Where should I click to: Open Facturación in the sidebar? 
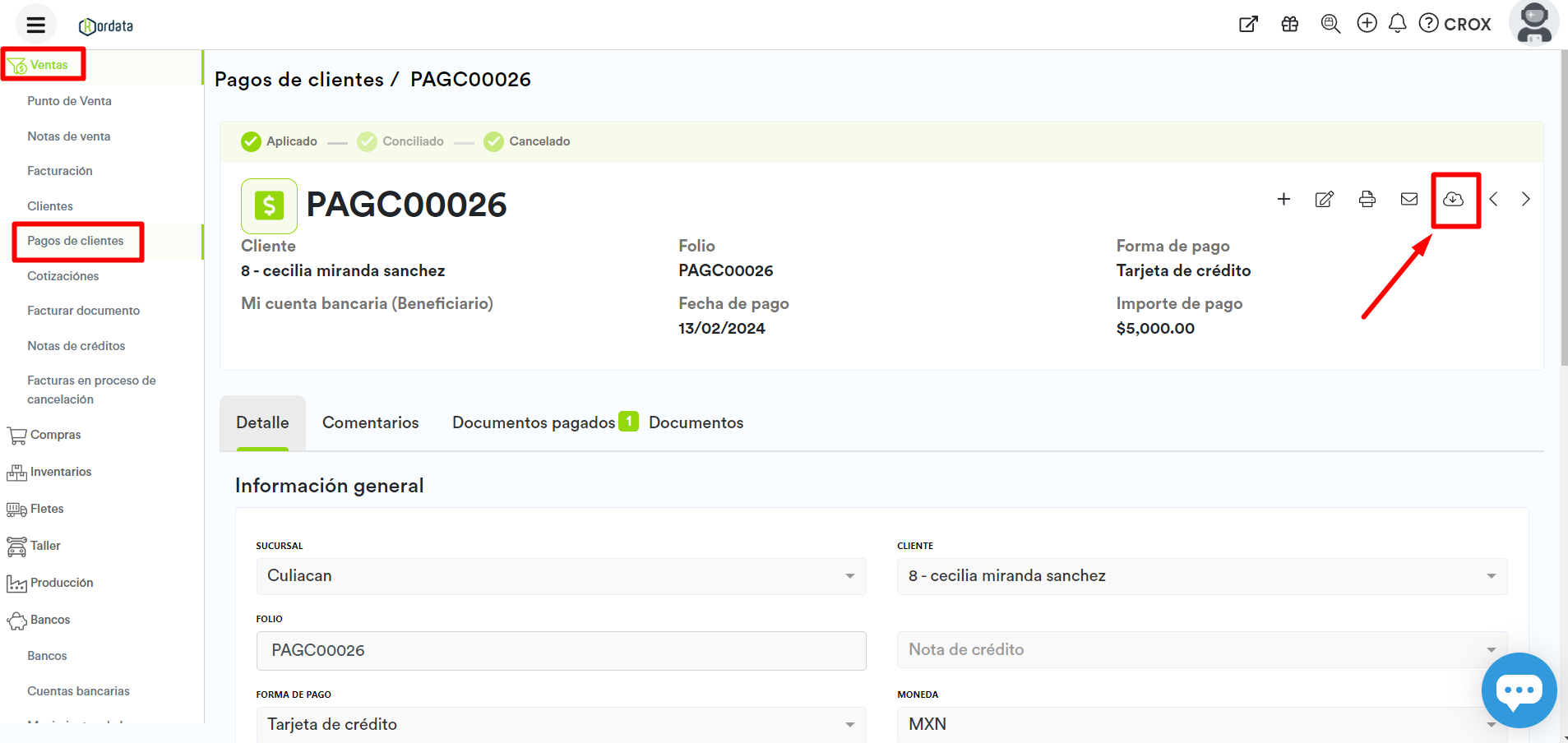60,171
